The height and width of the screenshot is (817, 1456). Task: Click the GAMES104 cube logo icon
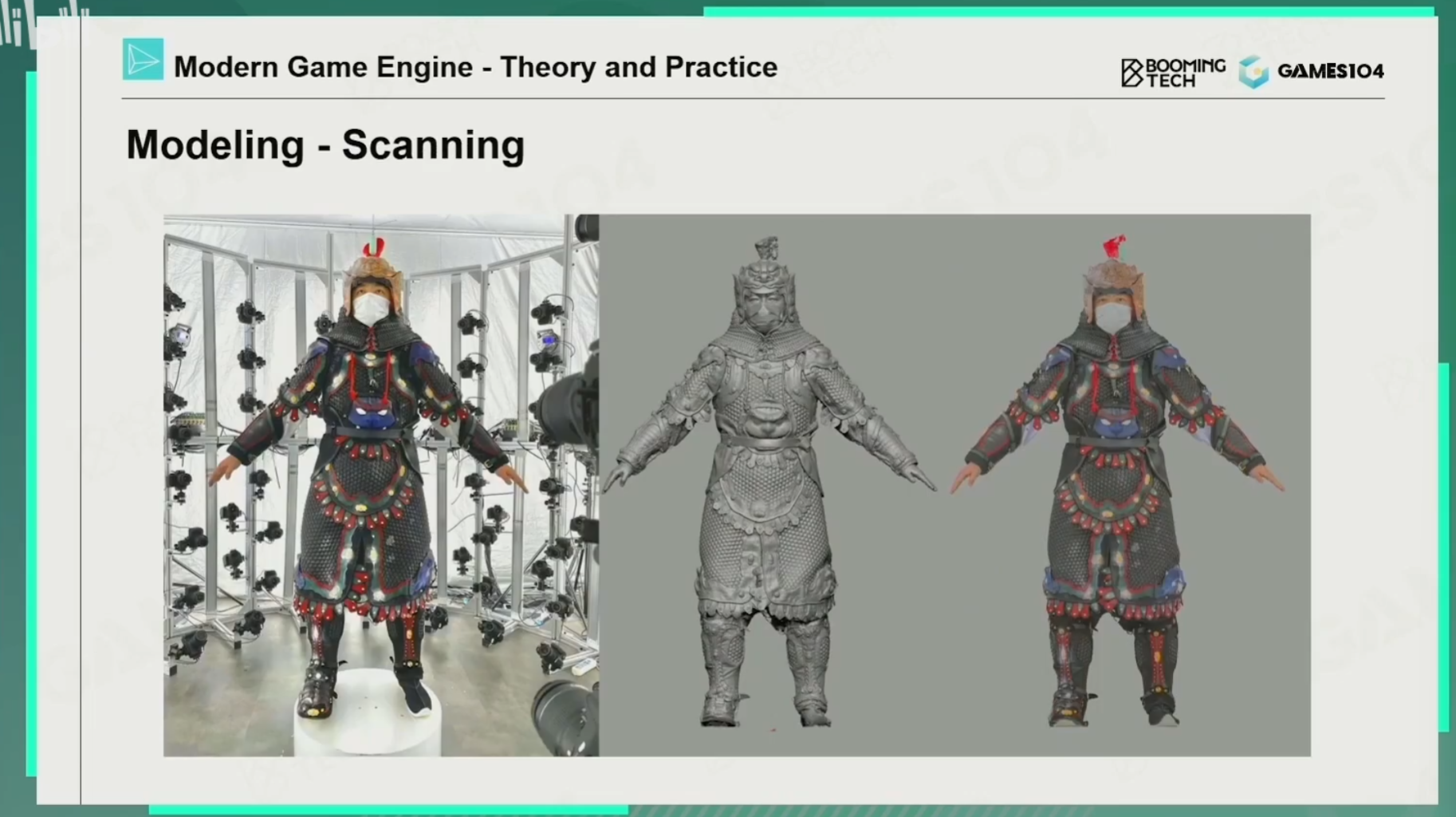point(1253,72)
